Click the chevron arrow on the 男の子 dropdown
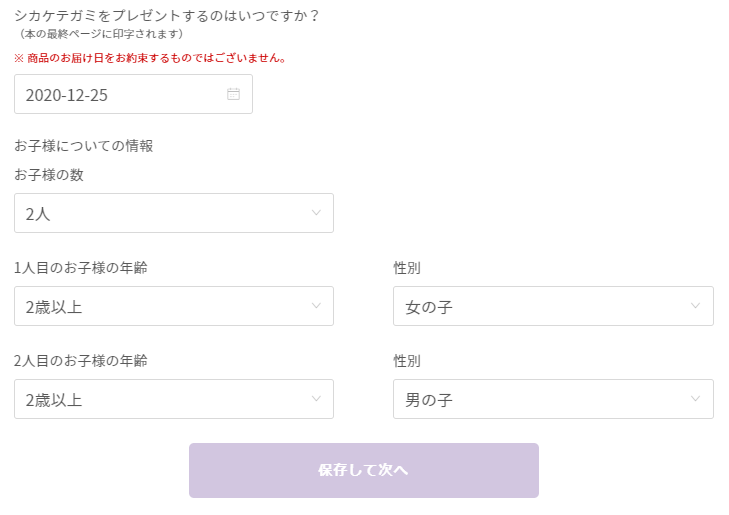729x515 pixels. pyautogui.click(x=696, y=399)
